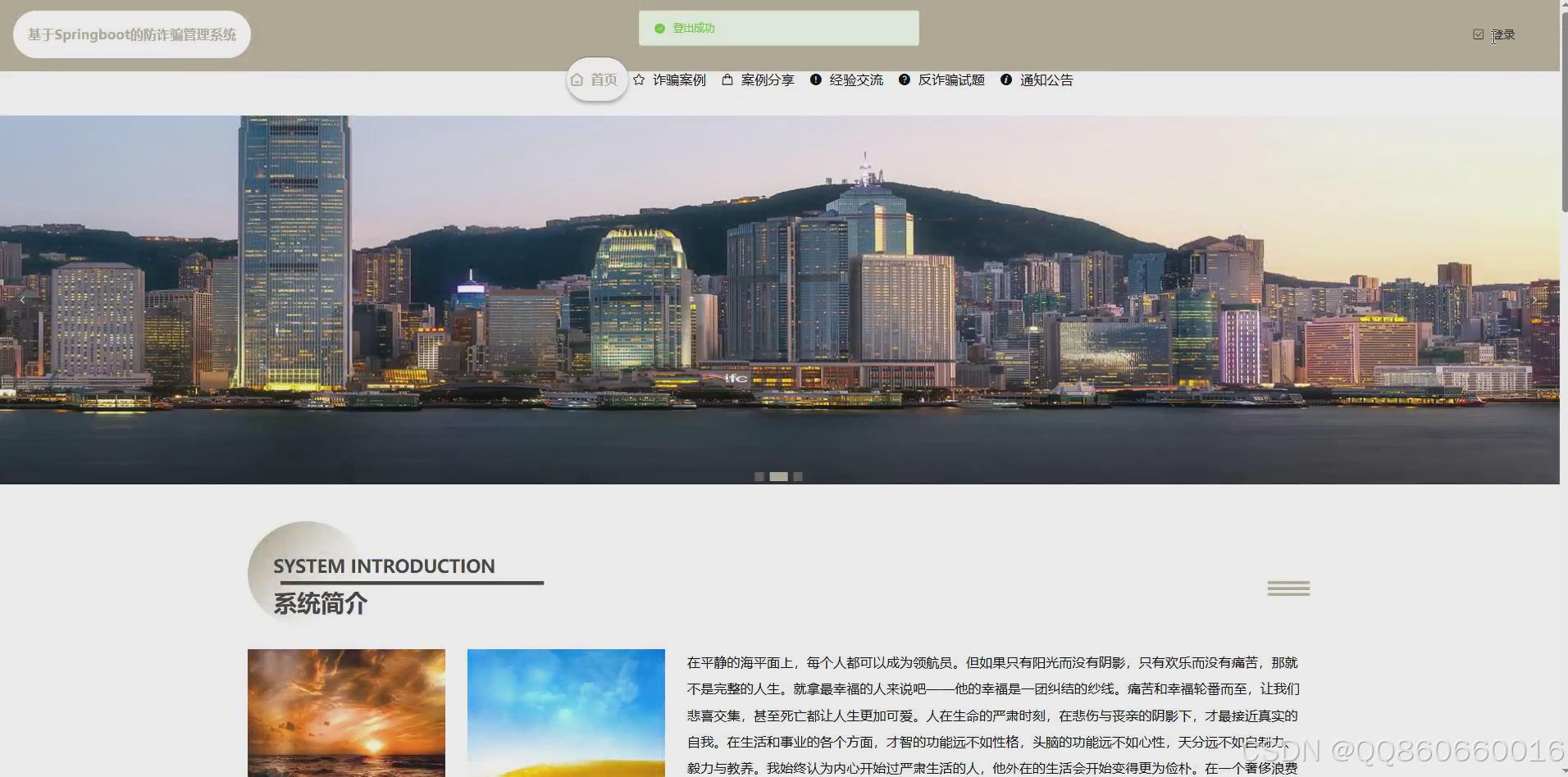Click the question mark icon beside 反诈骗试题
This screenshot has height=777, width=1568.
click(904, 80)
